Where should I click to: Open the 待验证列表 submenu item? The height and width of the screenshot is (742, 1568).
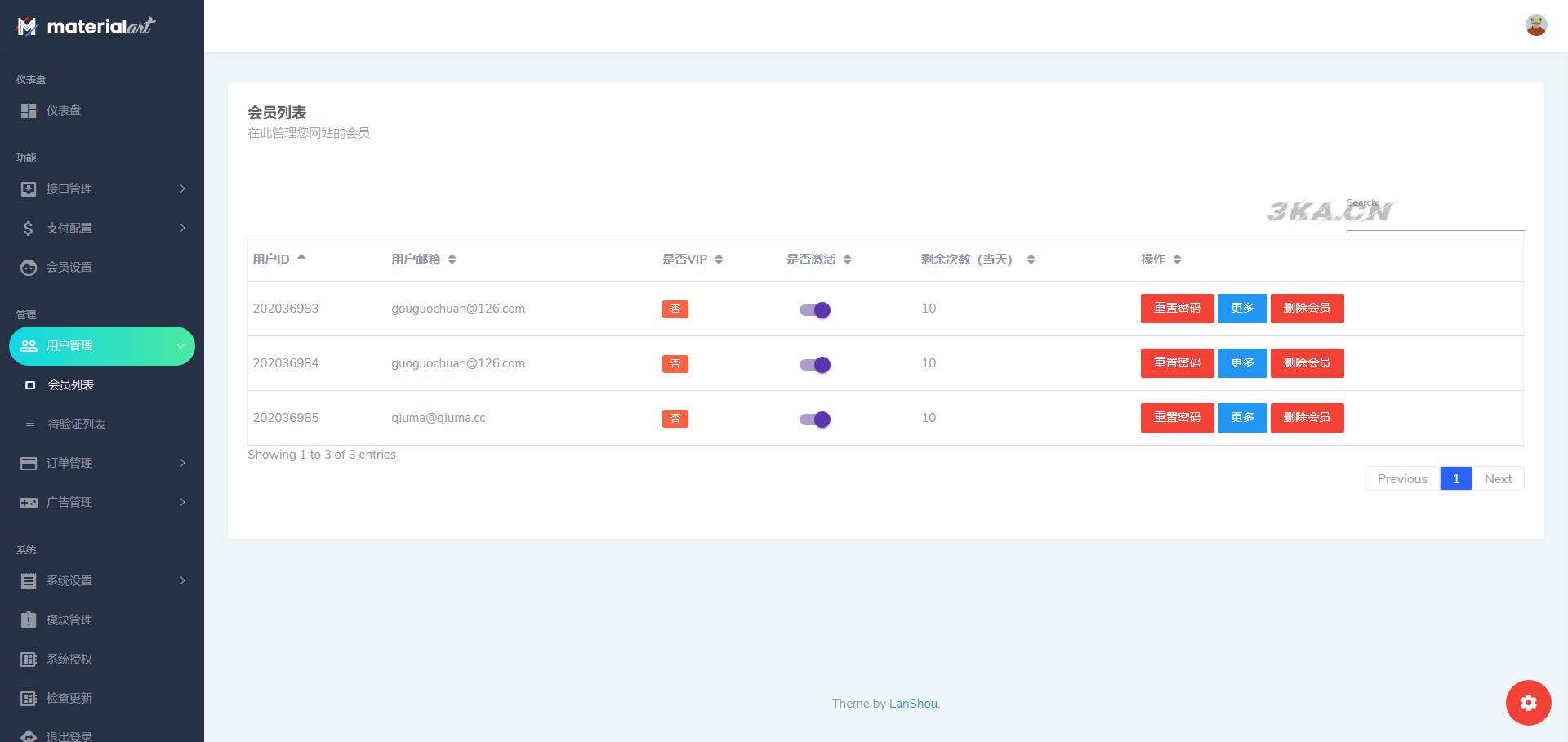click(77, 424)
